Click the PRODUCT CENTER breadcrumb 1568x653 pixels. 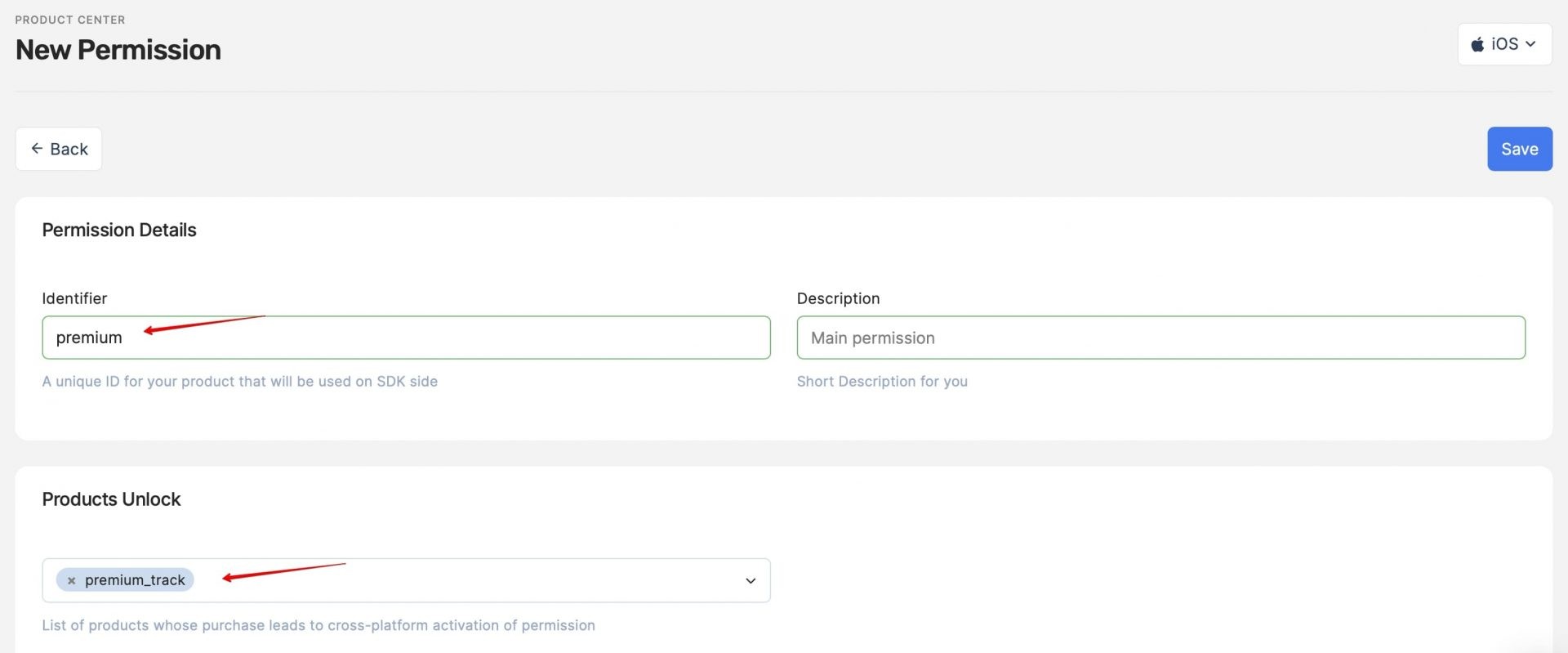tap(70, 20)
